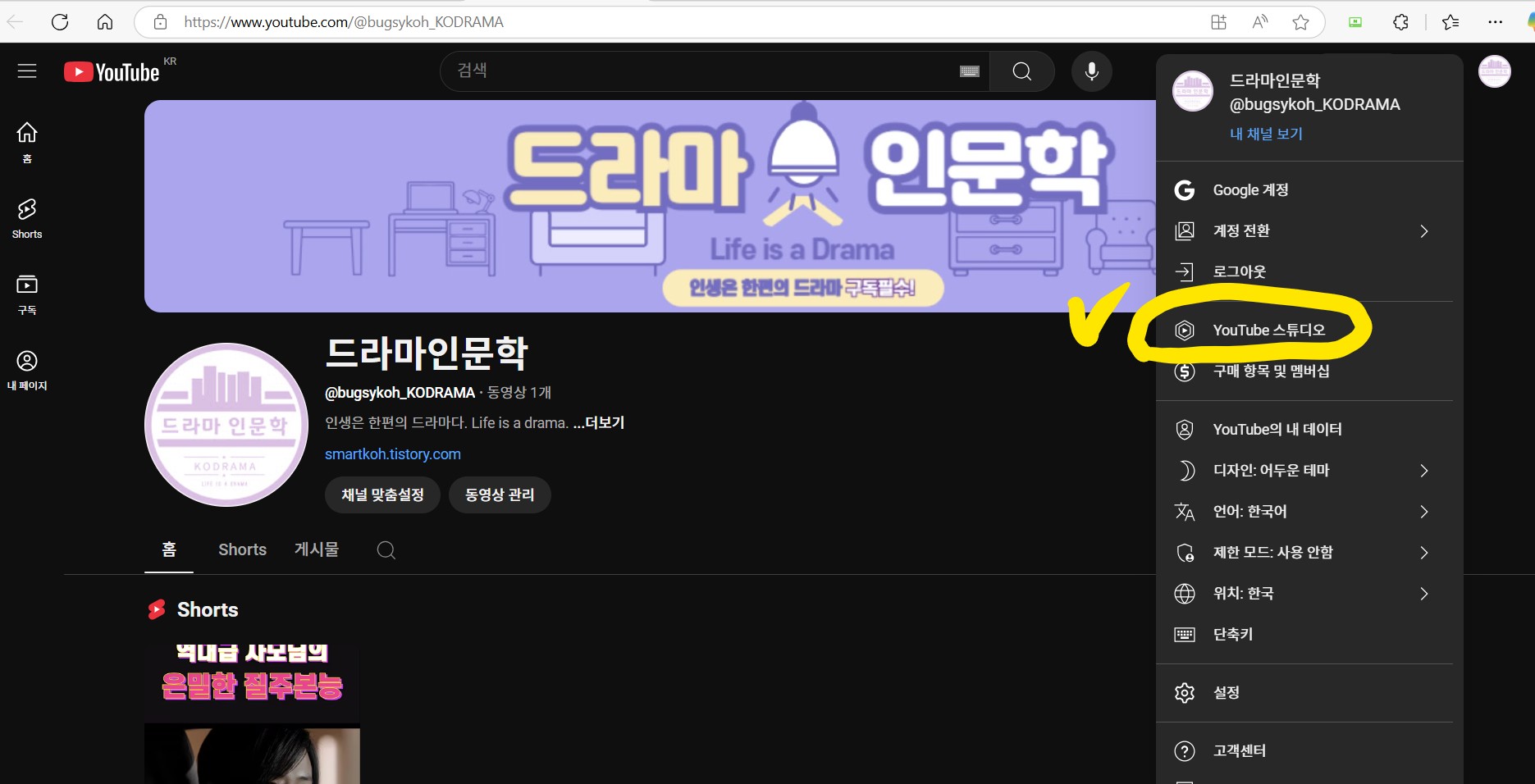Expand channel description with ...더보기

point(599,423)
